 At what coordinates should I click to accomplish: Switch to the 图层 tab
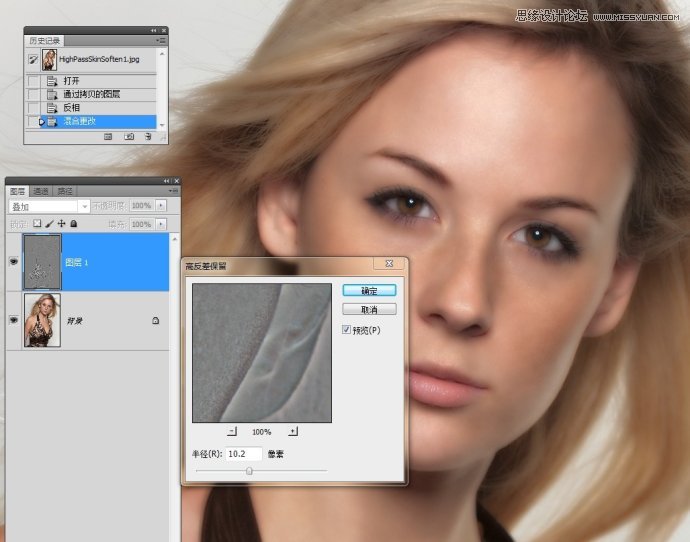coord(17,191)
